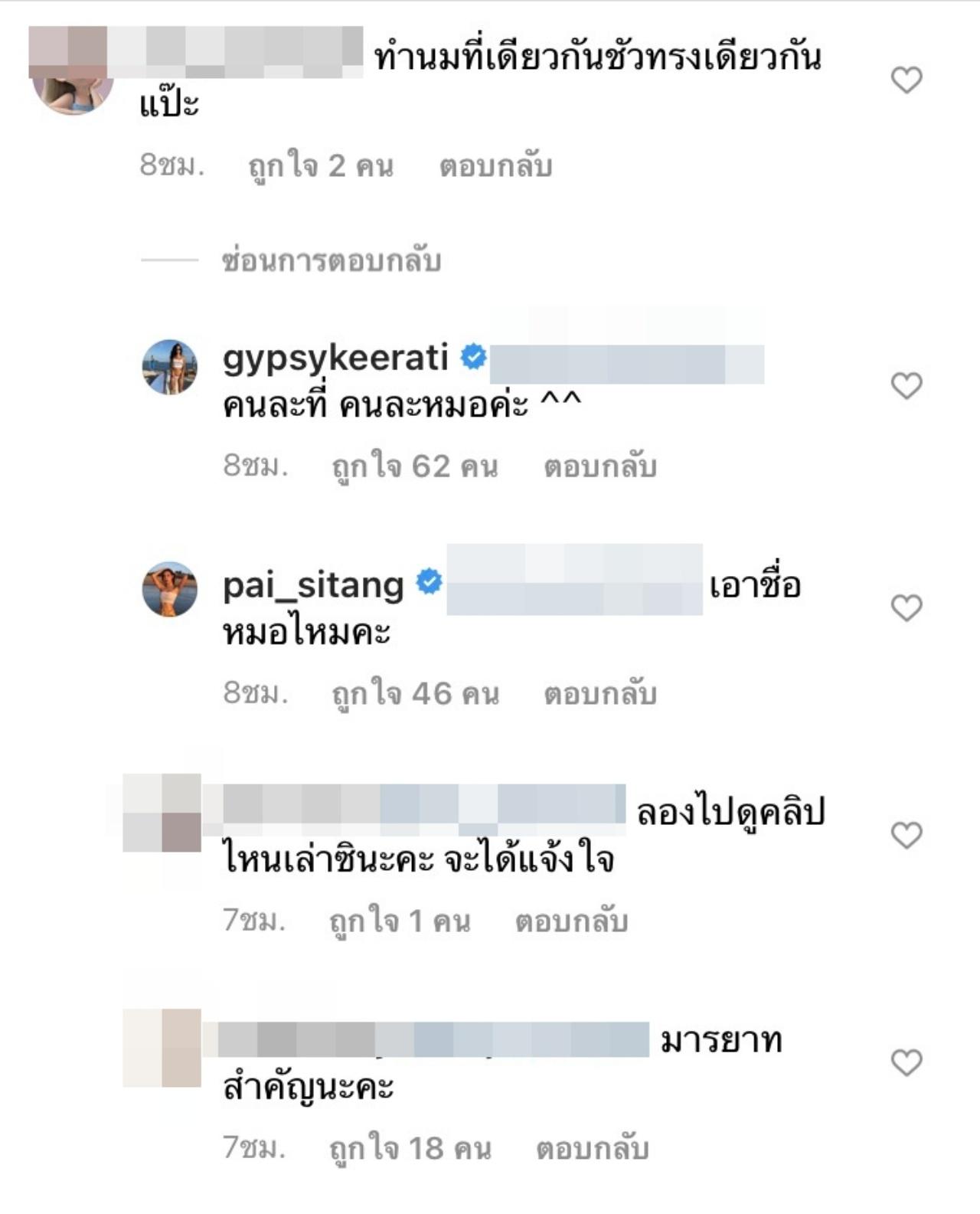Like gypsykeerati's comment with heart icon
Viewport: 980px width, 1214px height.
click(906, 385)
